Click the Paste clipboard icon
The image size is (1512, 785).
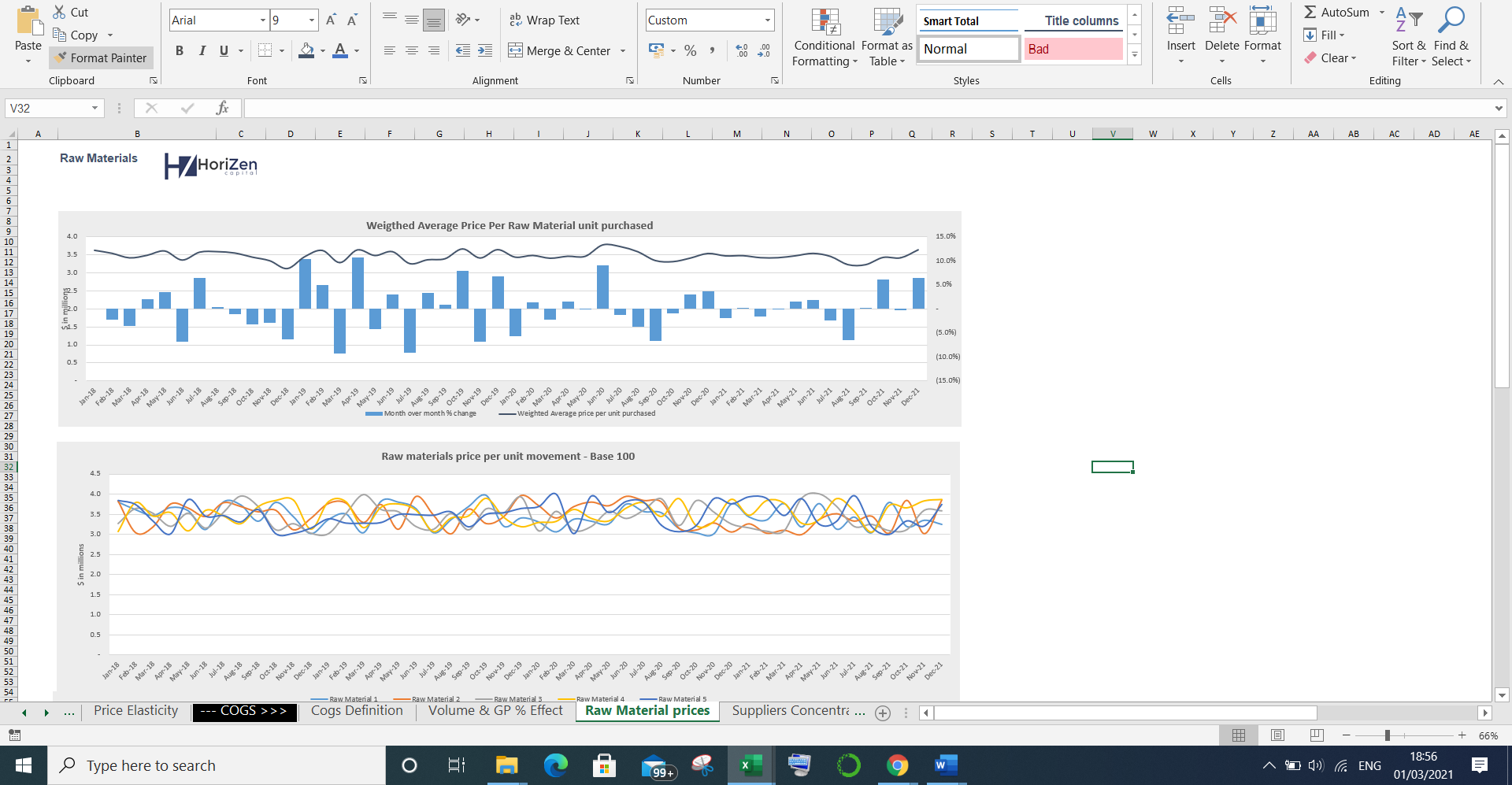[28, 20]
